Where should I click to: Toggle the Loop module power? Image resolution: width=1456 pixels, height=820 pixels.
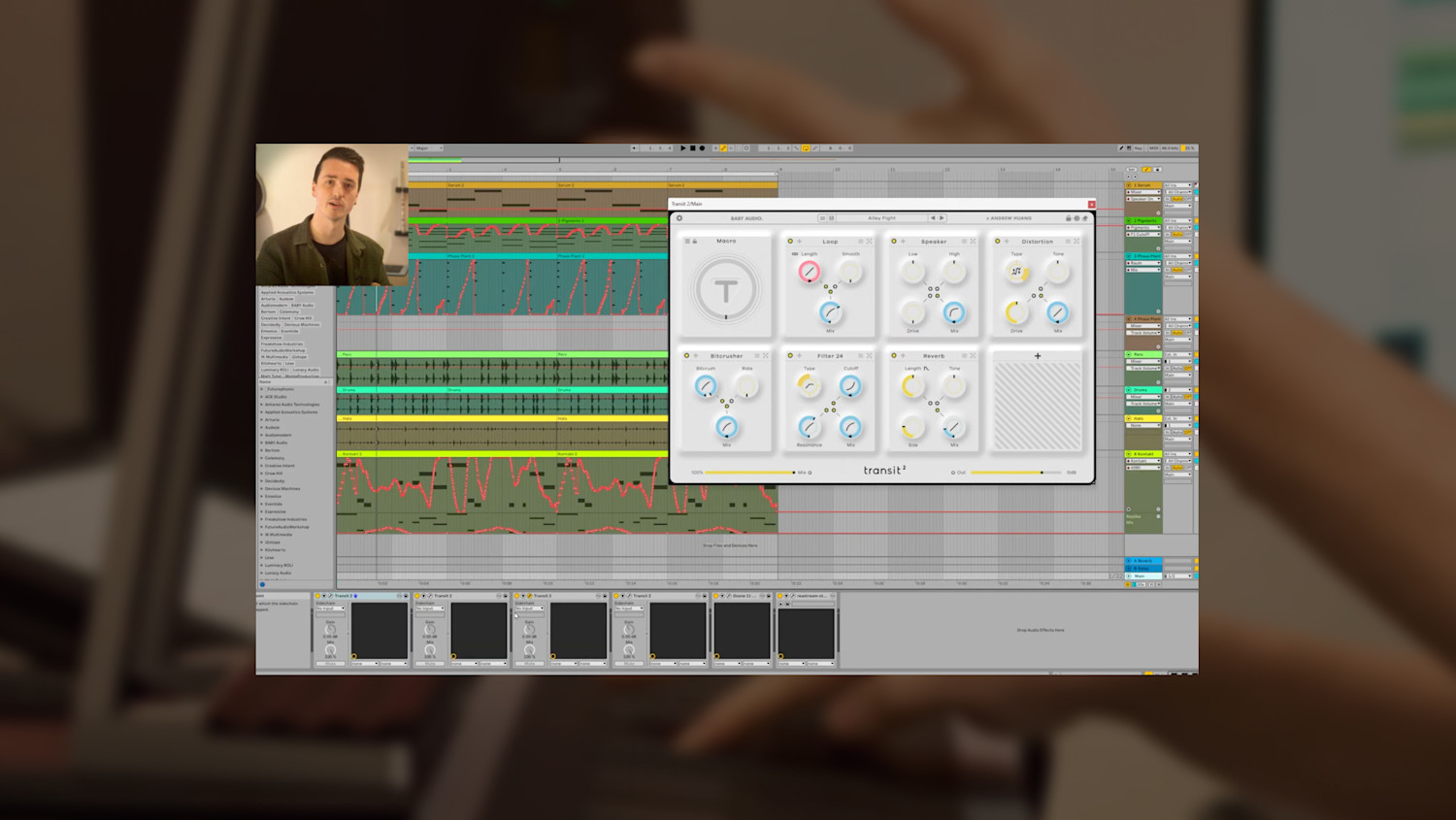[x=790, y=242]
